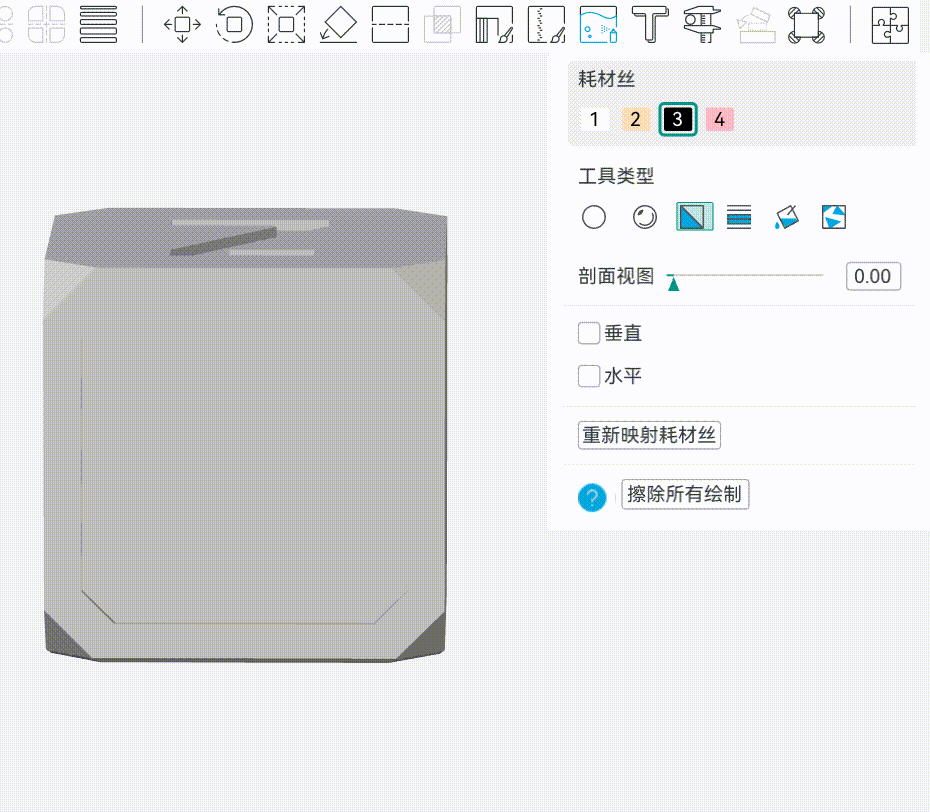Select the Move tool in toolbar

(x=182, y=24)
